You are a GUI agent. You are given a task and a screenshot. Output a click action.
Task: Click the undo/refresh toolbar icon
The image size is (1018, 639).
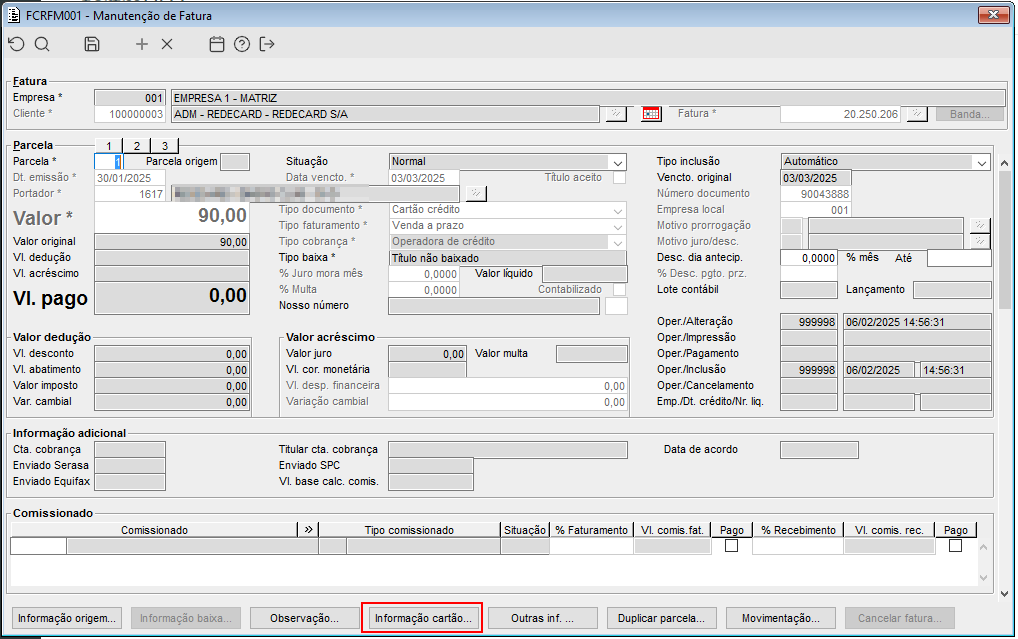coord(16,44)
